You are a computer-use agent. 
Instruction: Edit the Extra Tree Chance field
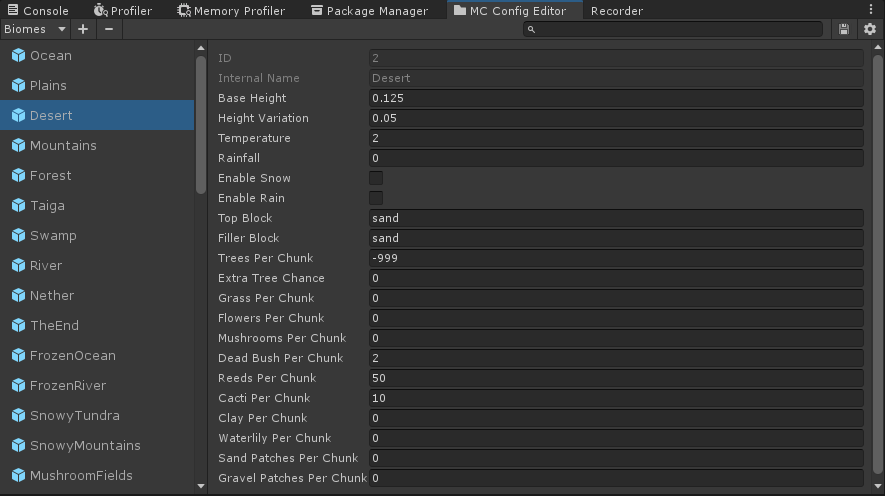[616, 278]
